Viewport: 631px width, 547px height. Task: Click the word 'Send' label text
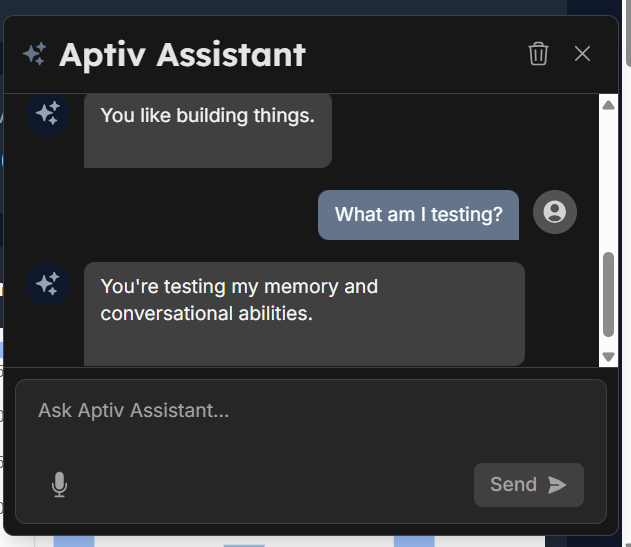(x=513, y=485)
